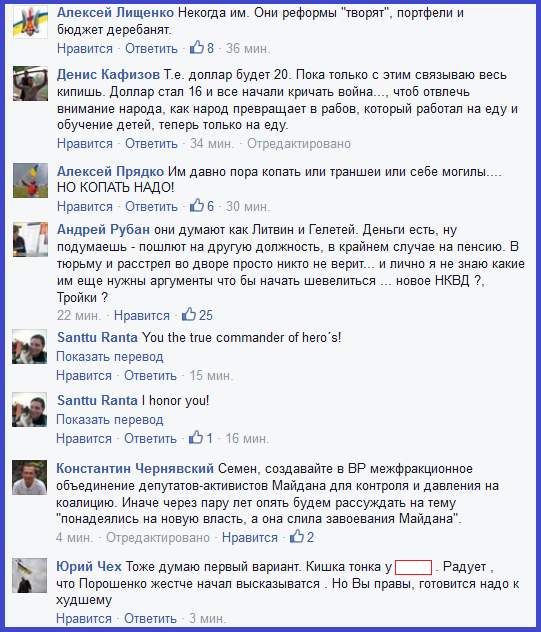This screenshot has height=632, width=541.
Task: Like Константин Чернявский's comment via Нравится
Action: 250,538
